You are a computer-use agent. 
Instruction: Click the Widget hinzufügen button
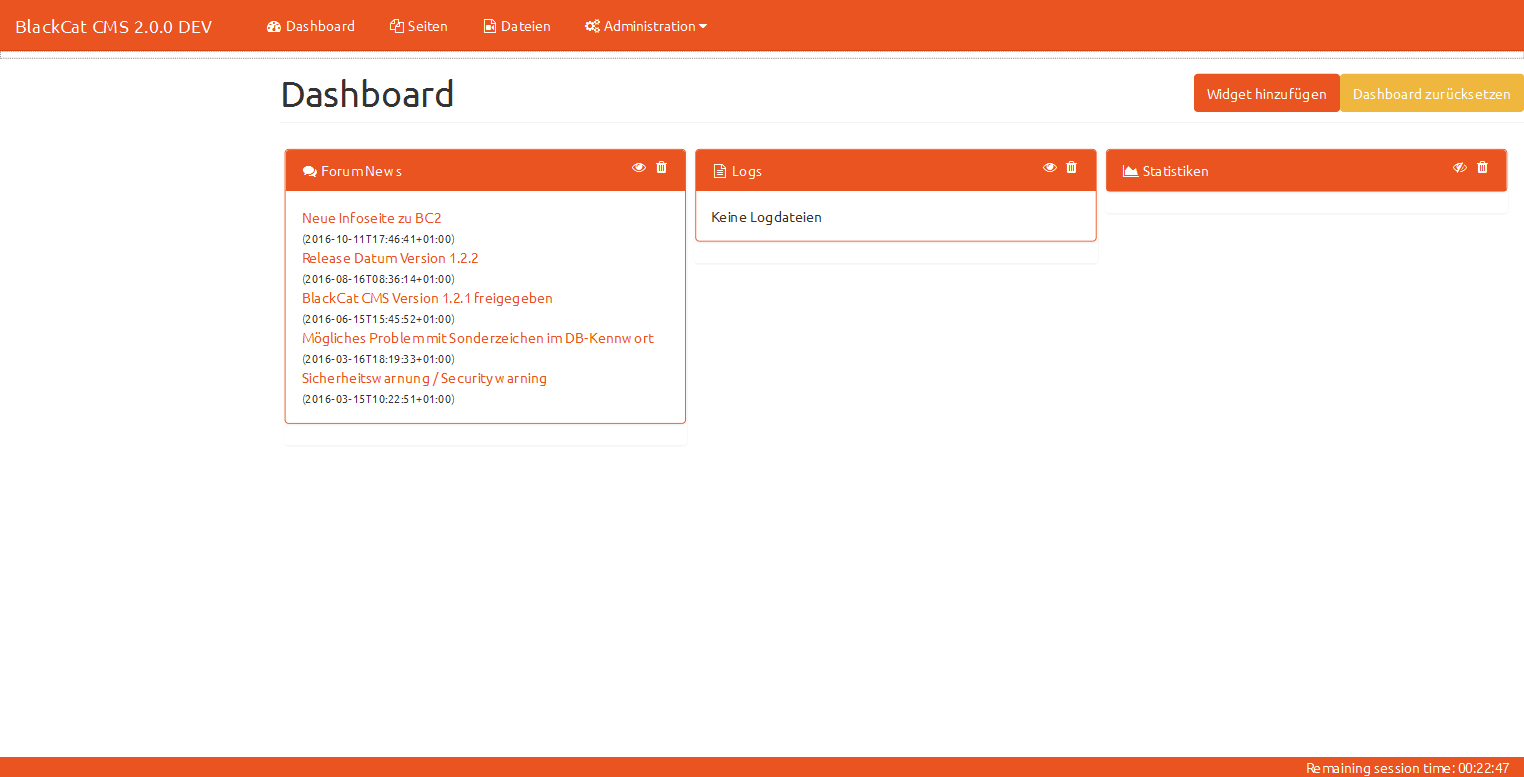coord(1266,94)
